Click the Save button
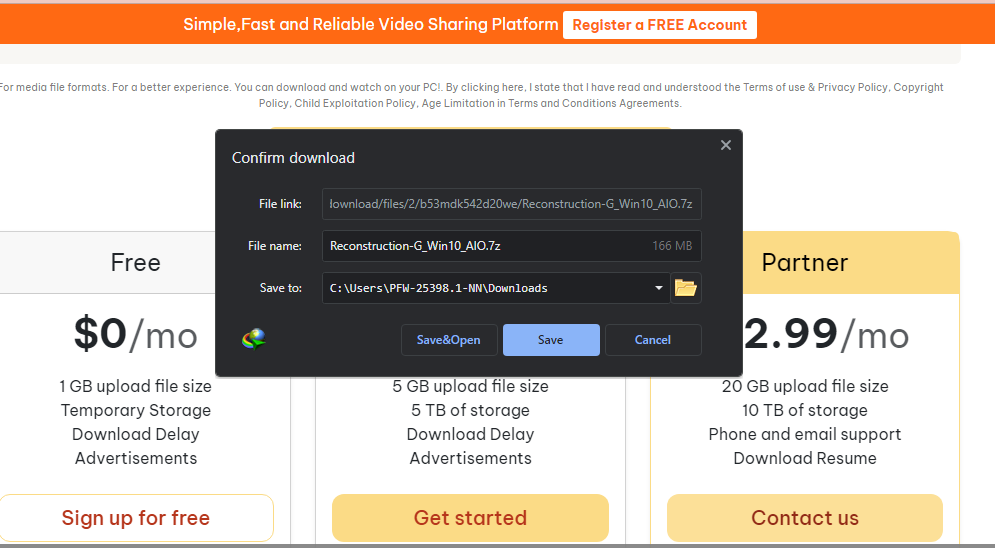The width and height of the screenshot is (995, 548). tap(551, 340)
